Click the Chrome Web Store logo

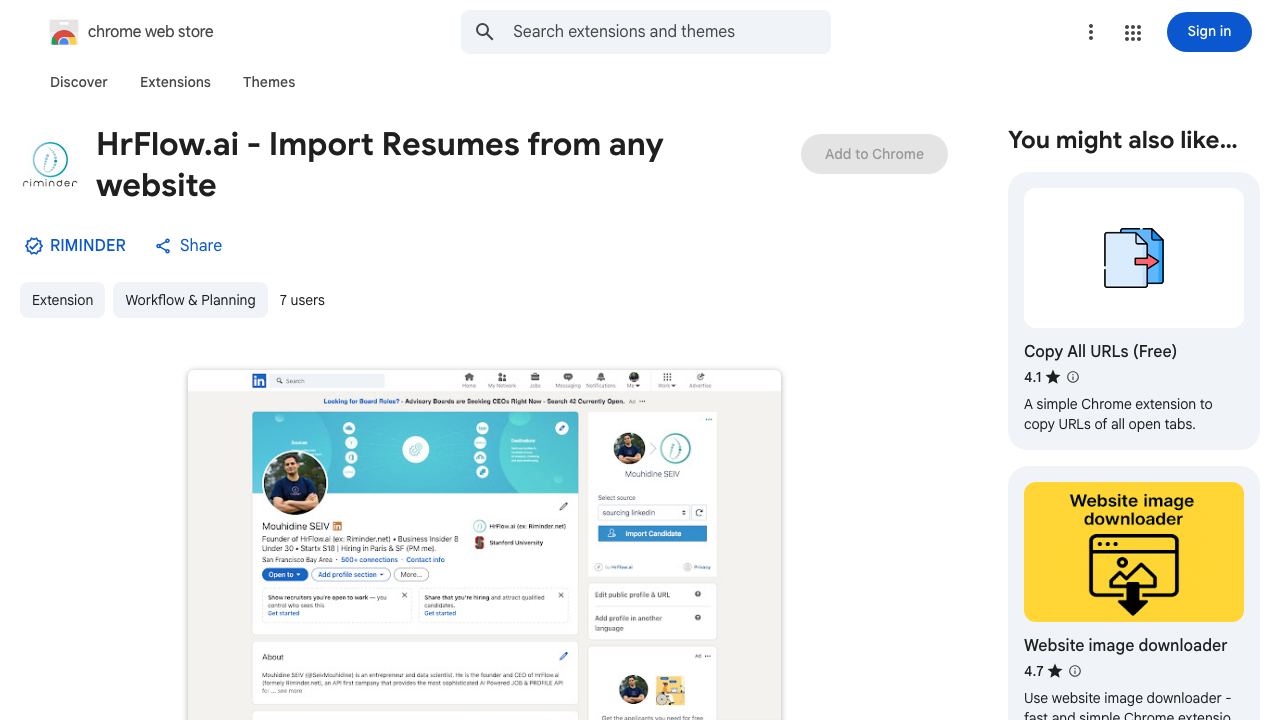pos(64,32)
